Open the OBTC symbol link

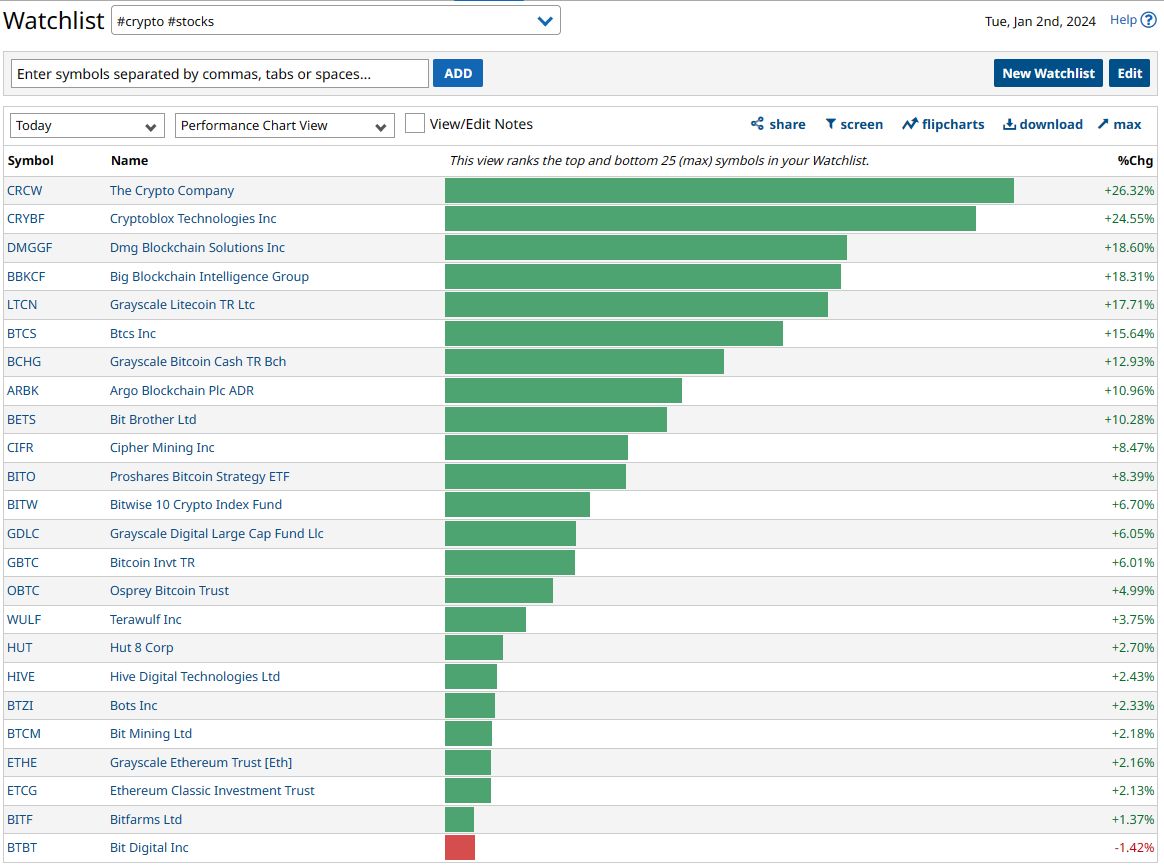coord(23,592)
